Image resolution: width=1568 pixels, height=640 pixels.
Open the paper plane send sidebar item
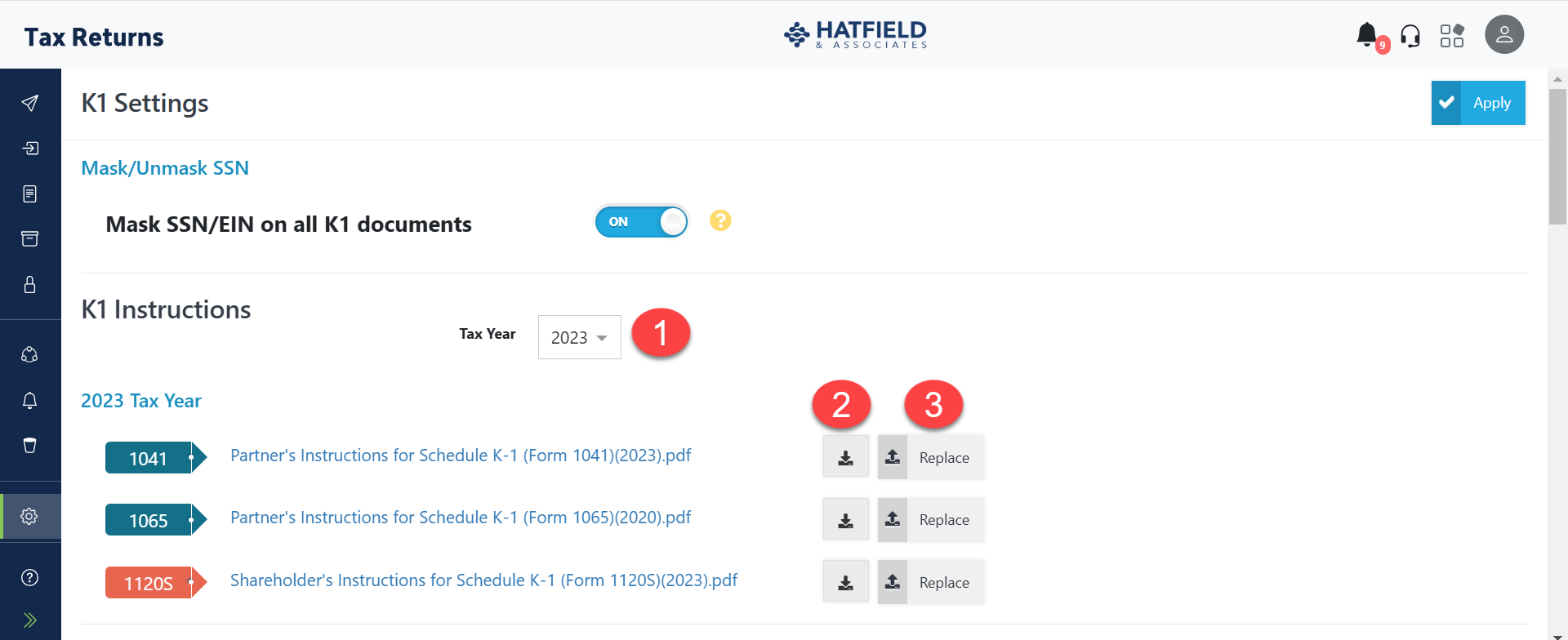(30, 103)
